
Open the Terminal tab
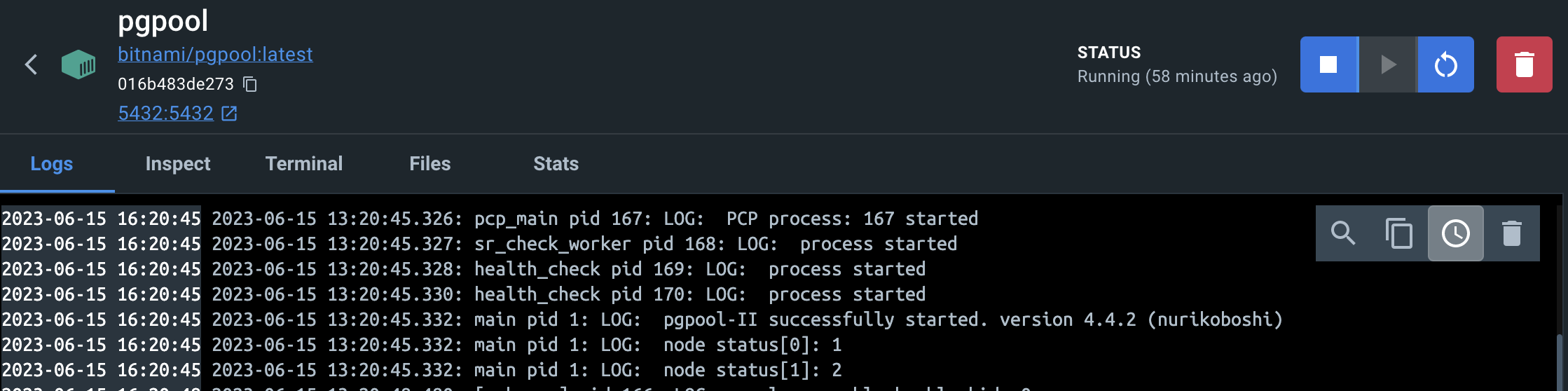pos(304,164)
